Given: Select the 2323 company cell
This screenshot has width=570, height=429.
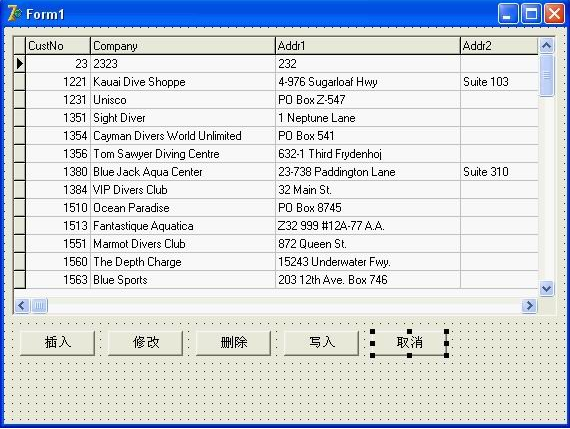Looking at the screenshot, I should (x=183, y=64).
